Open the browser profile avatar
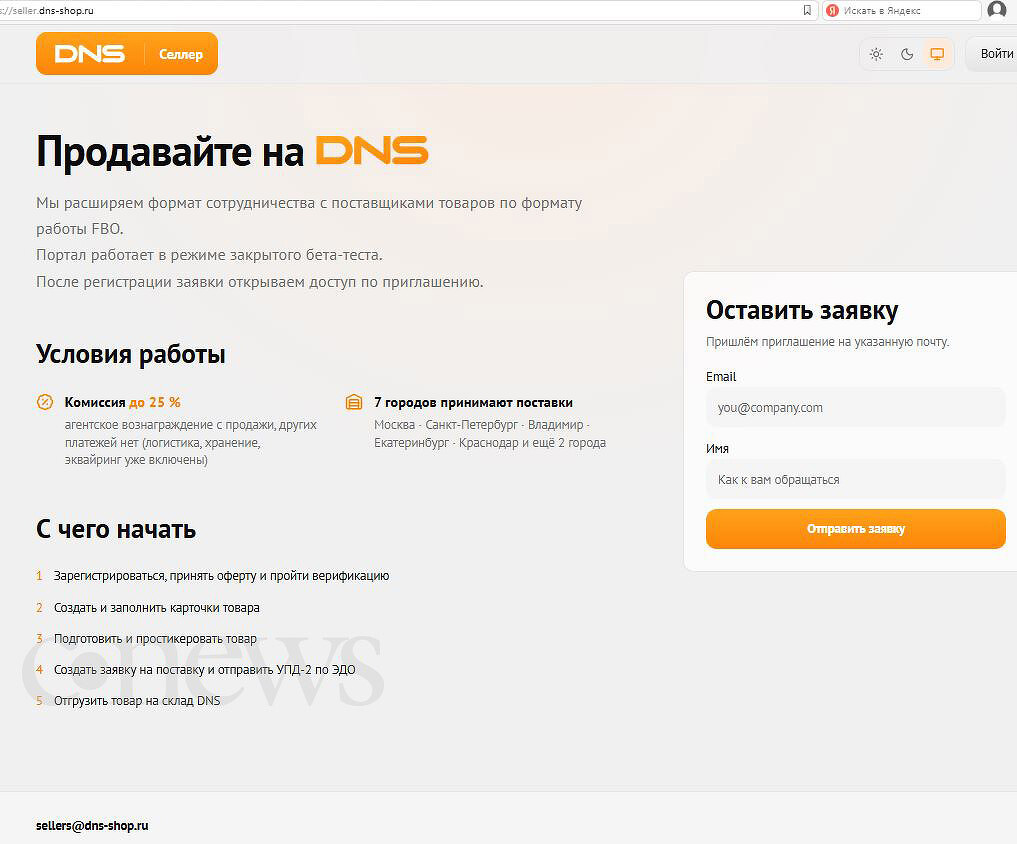The image size is (1017, 844). [x=997, y=10]
